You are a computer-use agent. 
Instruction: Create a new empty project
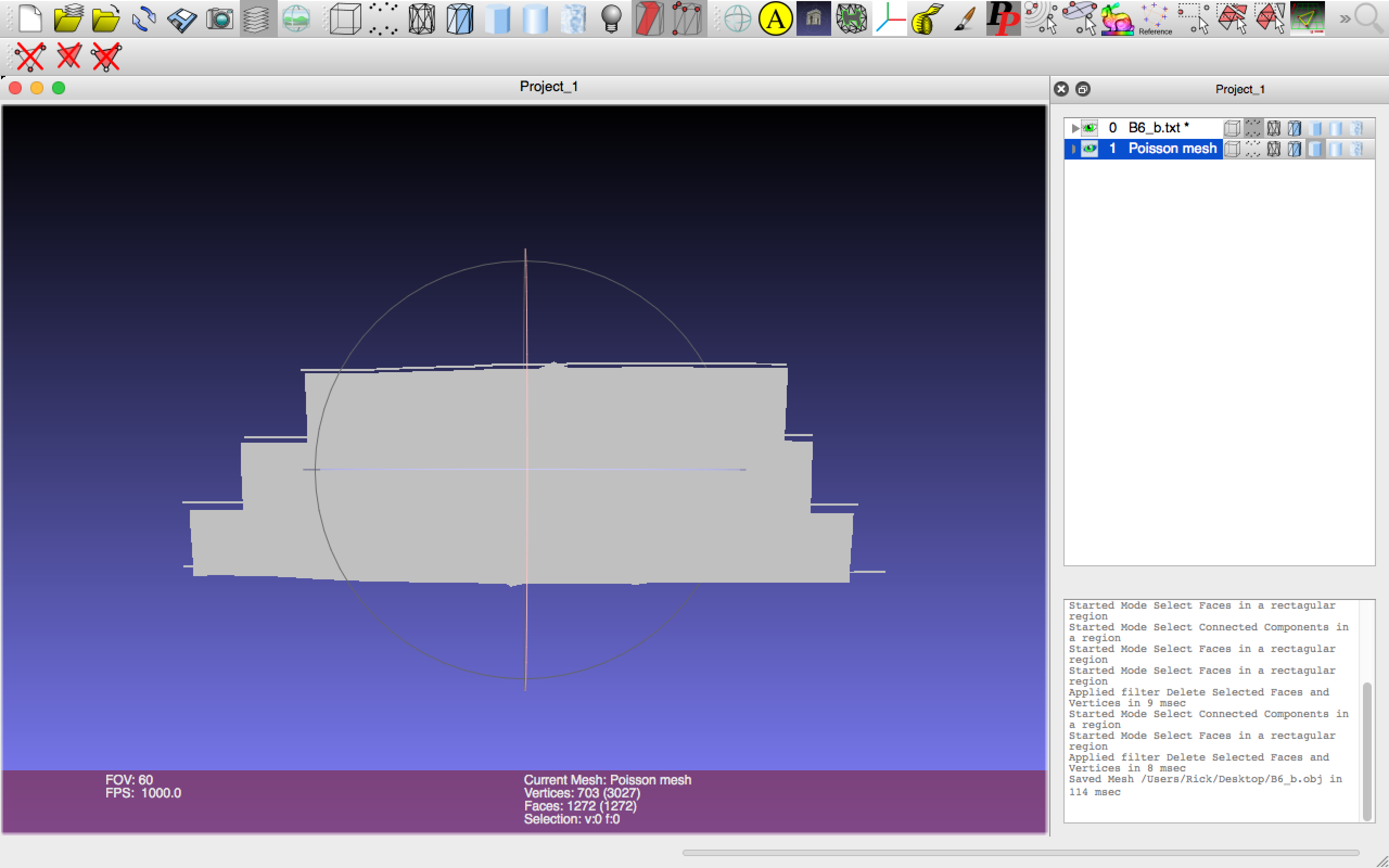[30, 18]
